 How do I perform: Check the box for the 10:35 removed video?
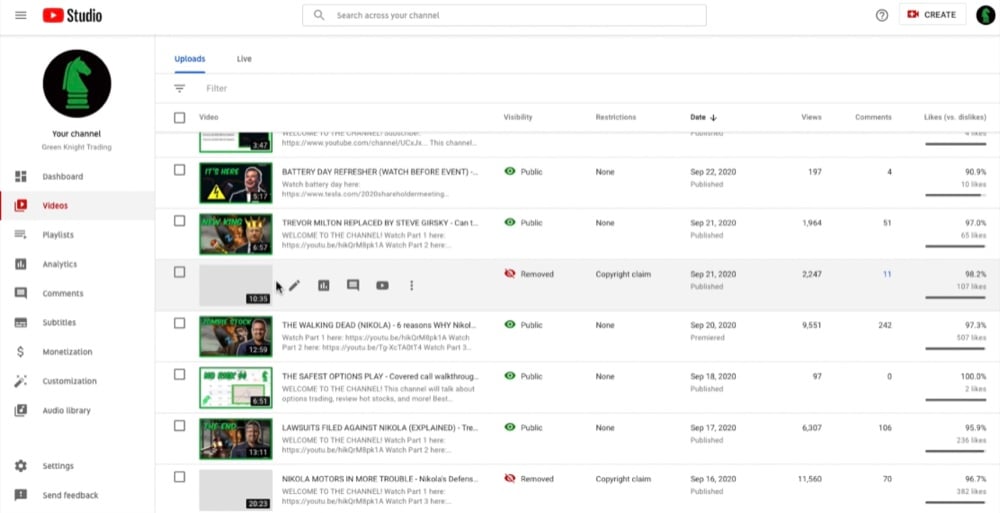pos(180,272)
